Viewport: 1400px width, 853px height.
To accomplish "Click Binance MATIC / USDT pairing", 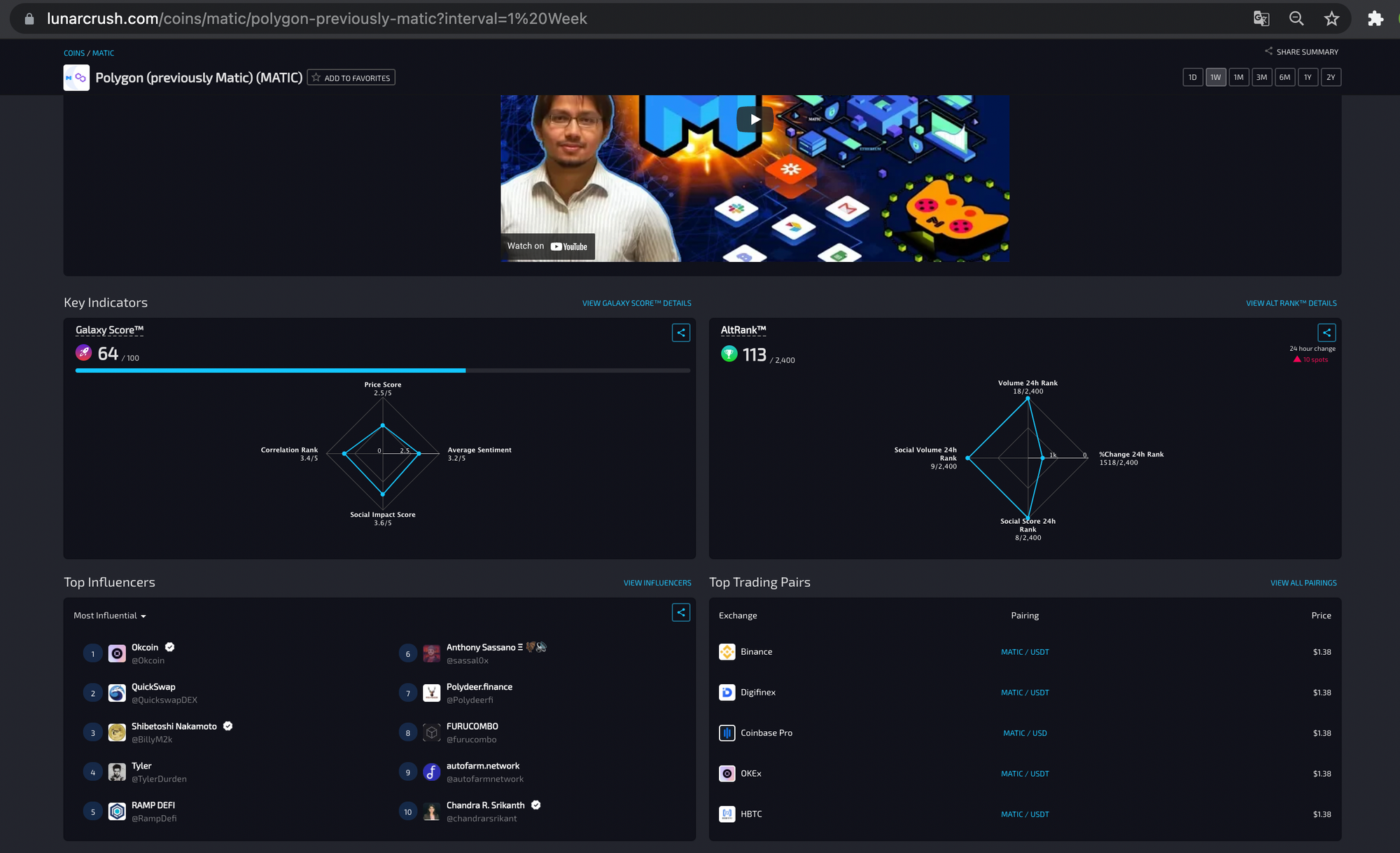I will pos(1025,652).
